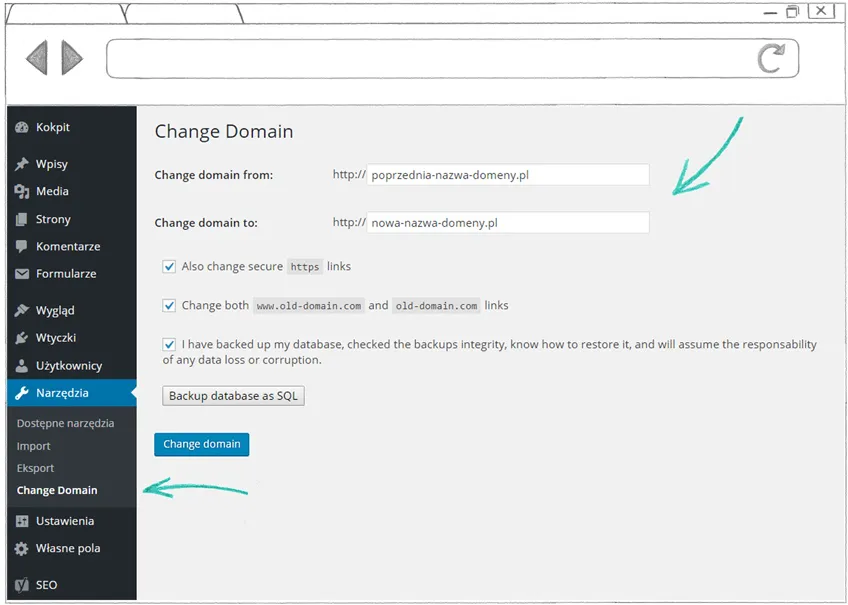Toggle the database backup confirmation checkbox

pos(169,344)
